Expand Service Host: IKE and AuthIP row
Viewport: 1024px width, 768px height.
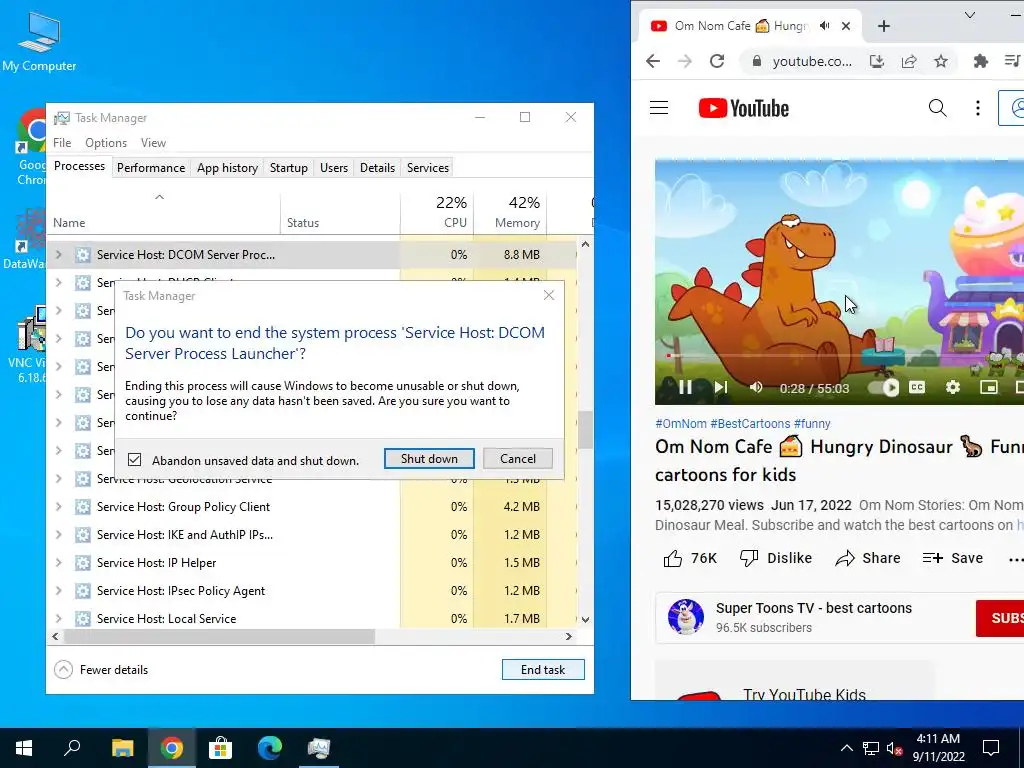click(x=59, y=535)
